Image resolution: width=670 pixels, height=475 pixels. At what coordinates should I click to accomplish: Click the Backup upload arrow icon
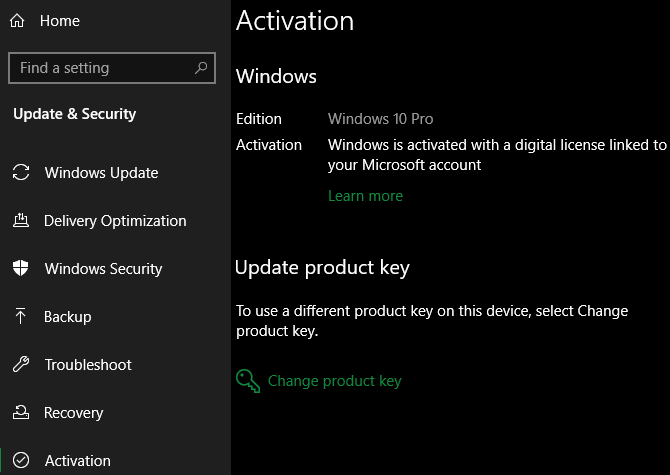[20, 317]
